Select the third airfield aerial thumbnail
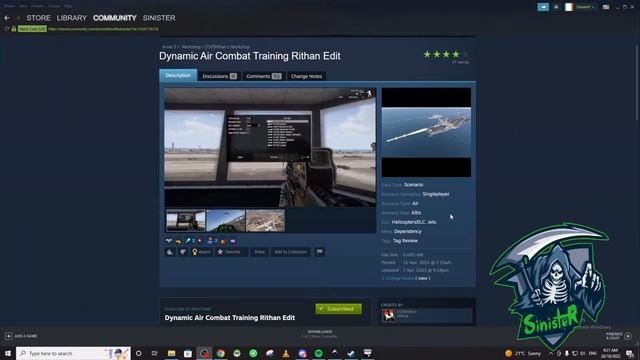Viewport: 640px width, 360px height. coord(265,220)
